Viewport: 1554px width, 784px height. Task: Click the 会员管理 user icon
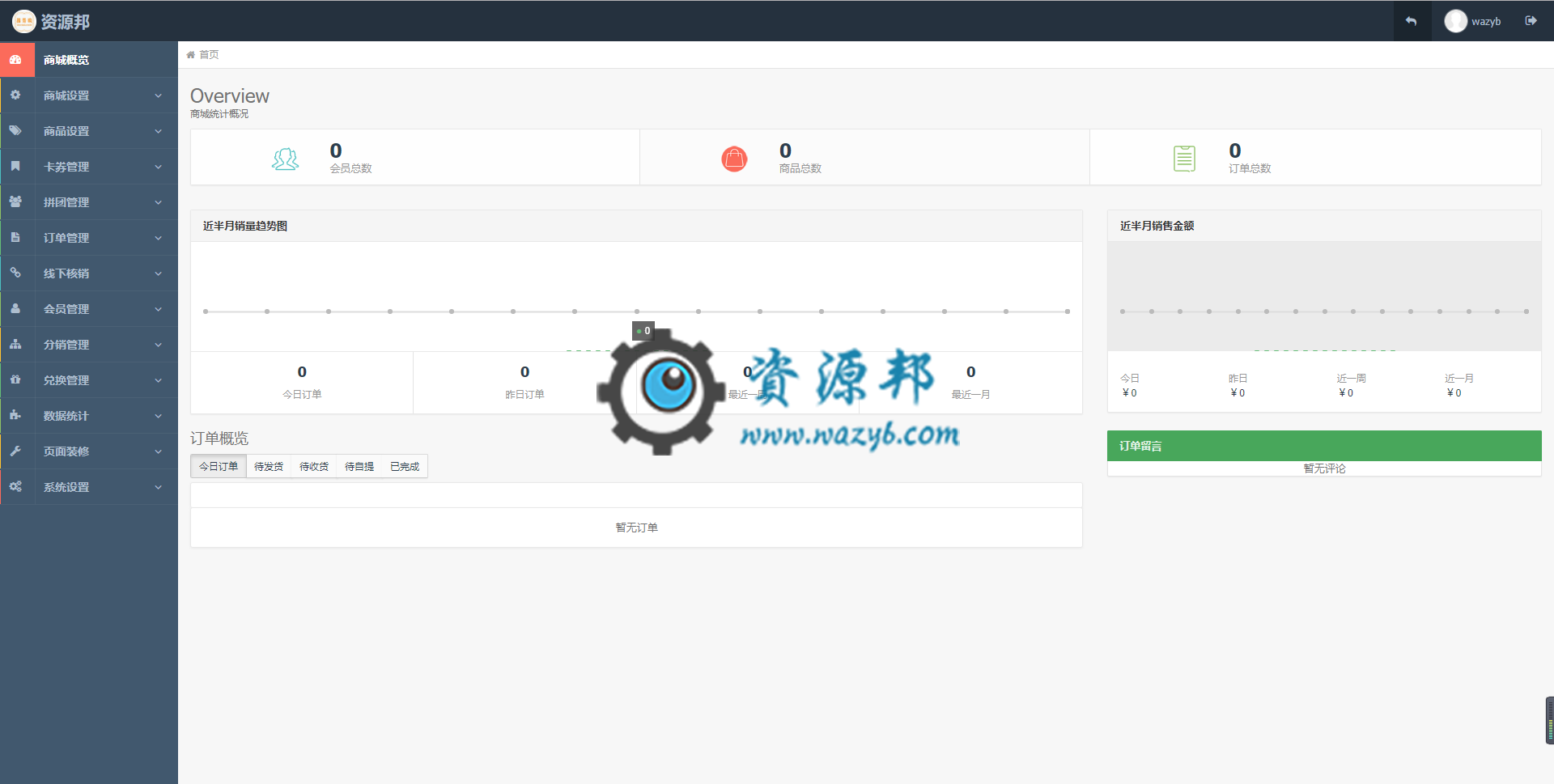[15, 308]
